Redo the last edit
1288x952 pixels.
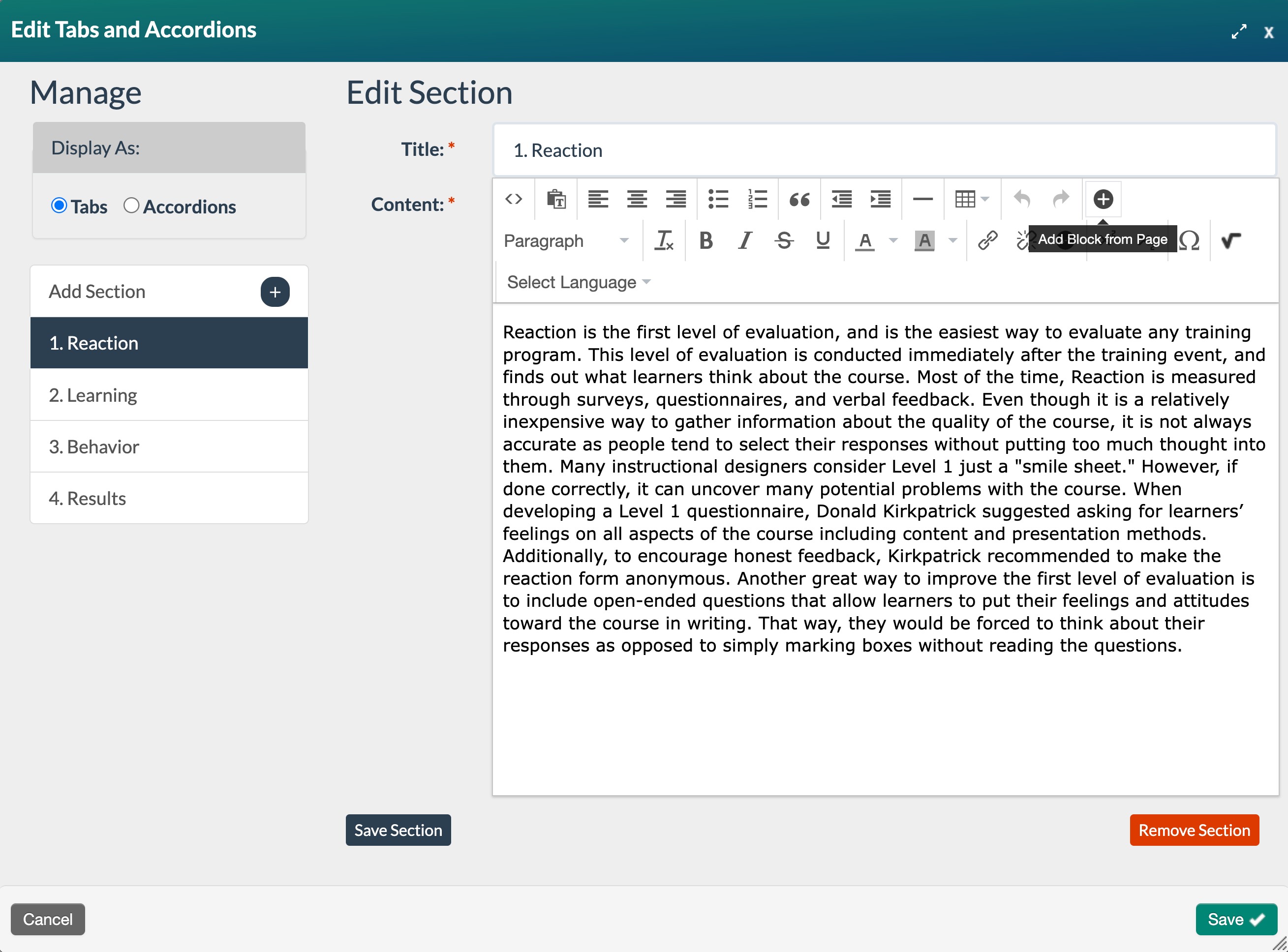1061,199
